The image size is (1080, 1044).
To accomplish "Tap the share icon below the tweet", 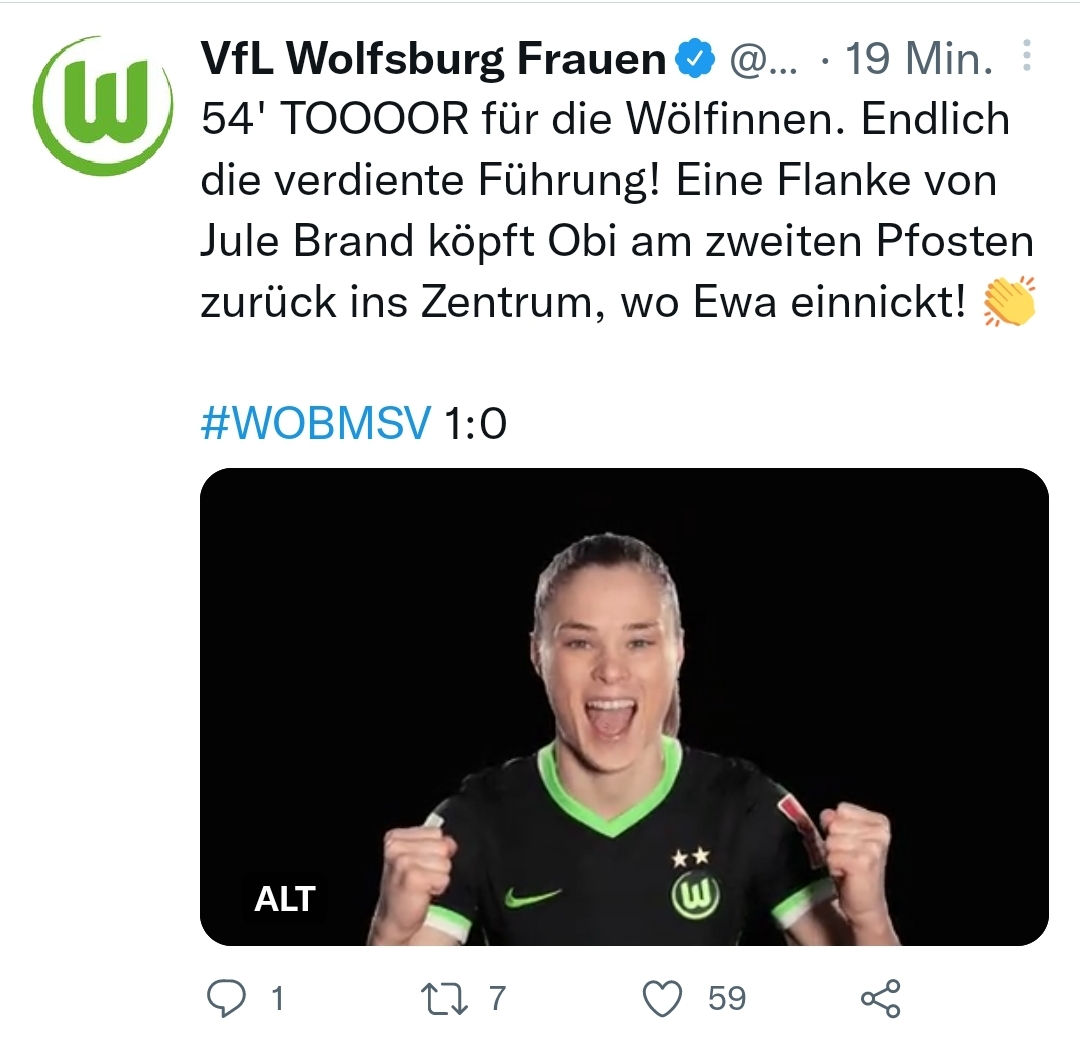I will click(880, 999).
